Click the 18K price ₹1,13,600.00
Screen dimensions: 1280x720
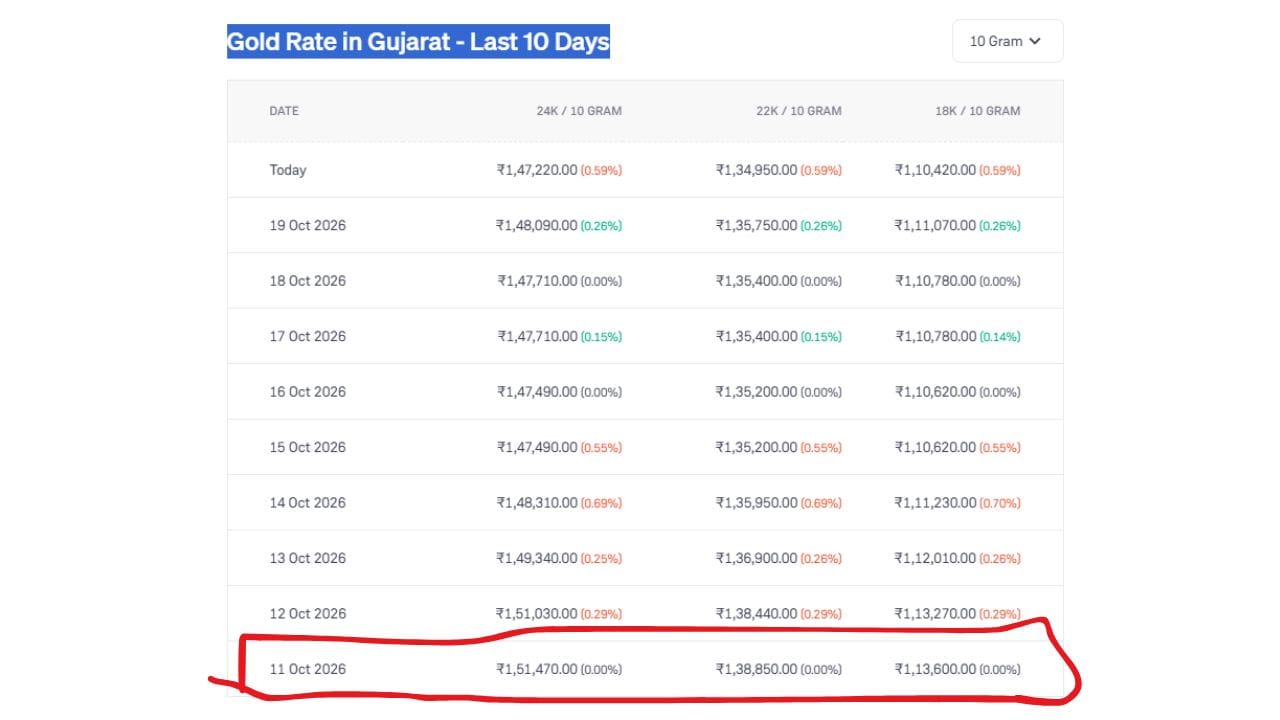tap(935, 669)
